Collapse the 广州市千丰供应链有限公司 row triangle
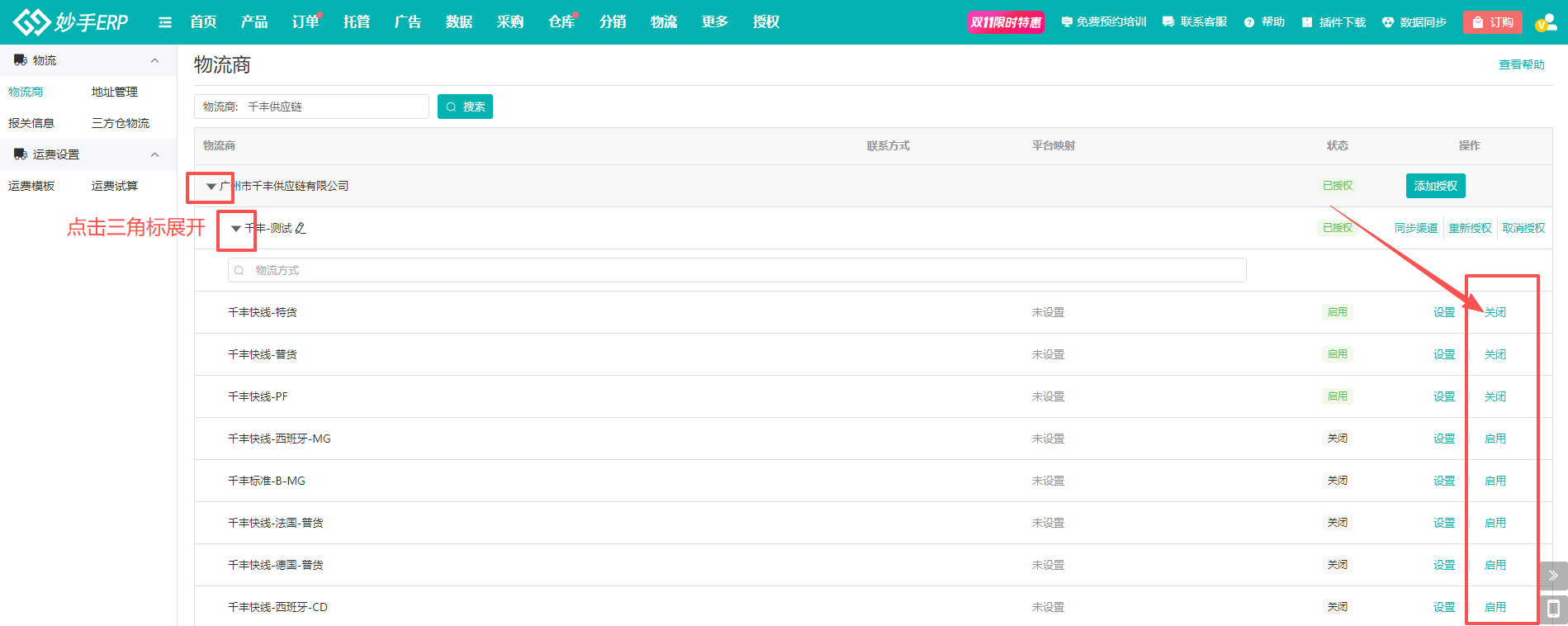 click(x=211, y=187)
